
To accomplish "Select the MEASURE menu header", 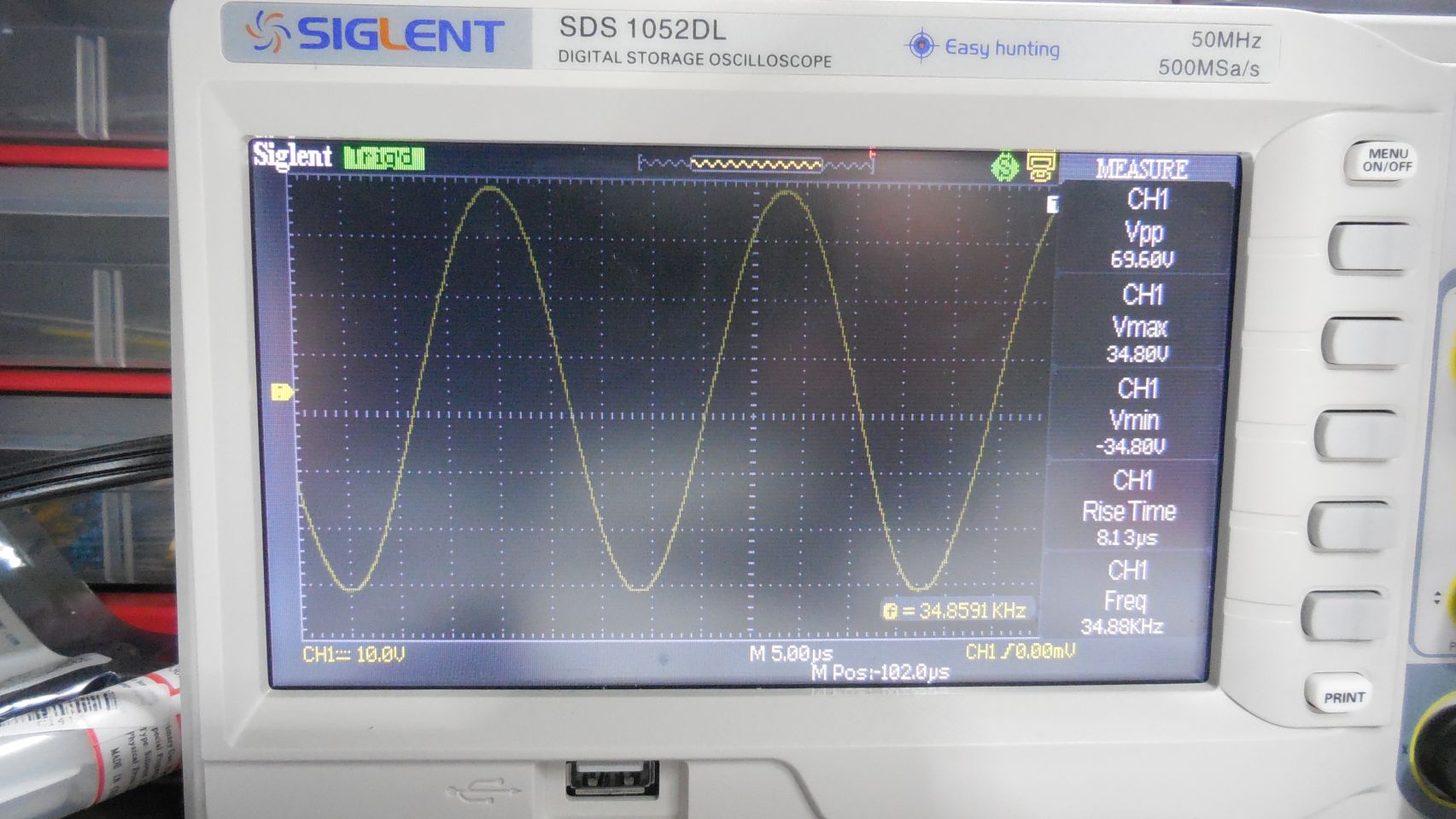I will click(x=1142, y=168).
